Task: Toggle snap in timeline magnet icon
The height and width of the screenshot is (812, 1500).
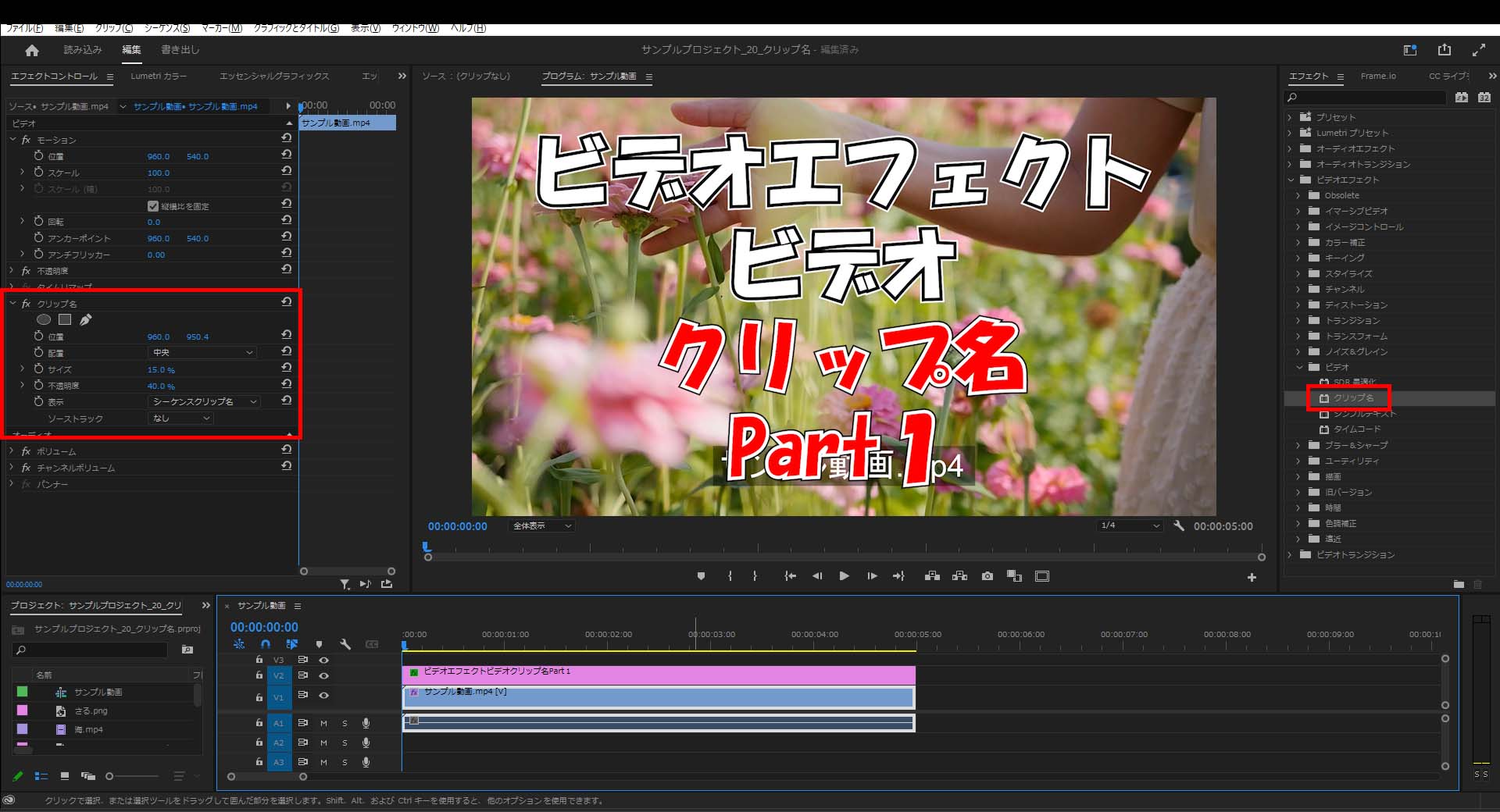Action: [x=266, y=644]
